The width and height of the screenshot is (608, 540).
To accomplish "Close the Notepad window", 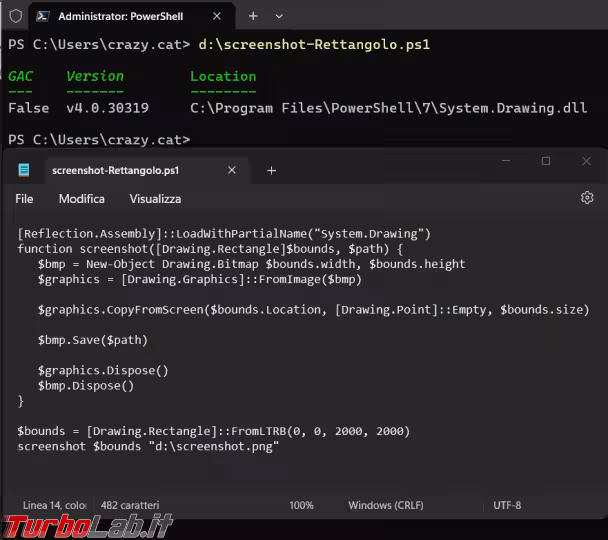I will [586, 160].
